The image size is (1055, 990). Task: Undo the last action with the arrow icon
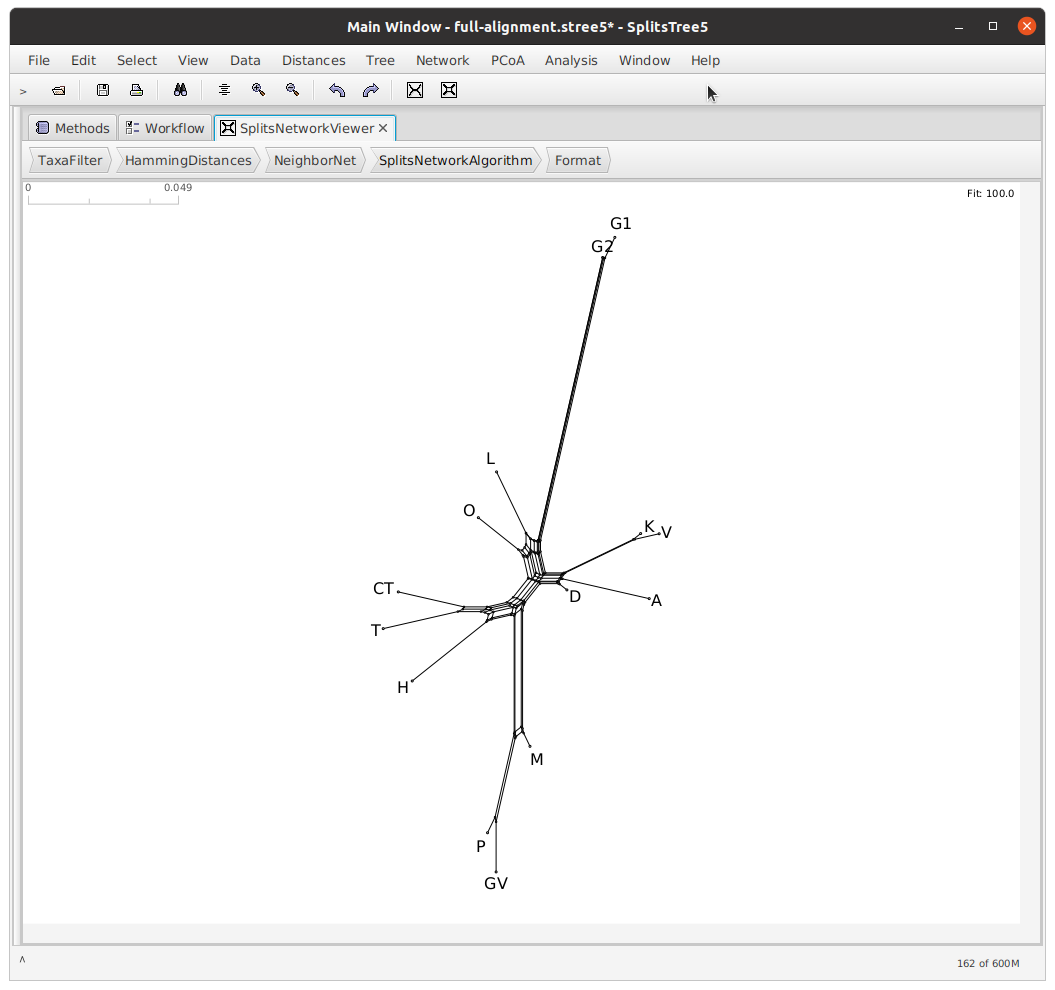pos(337,90)
